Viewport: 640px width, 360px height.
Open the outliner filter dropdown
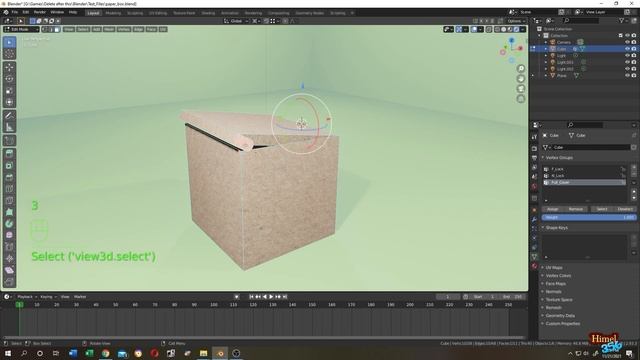(x=623, y=20)
